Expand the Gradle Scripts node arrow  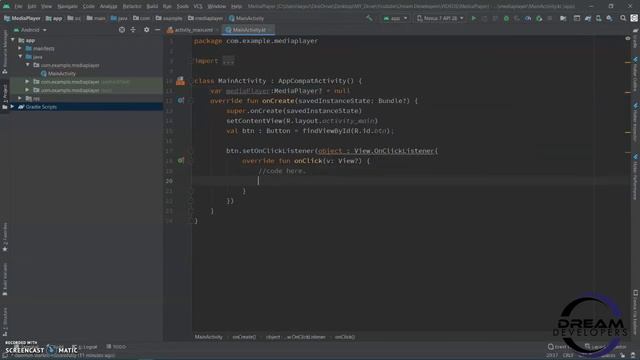[13, 107]
